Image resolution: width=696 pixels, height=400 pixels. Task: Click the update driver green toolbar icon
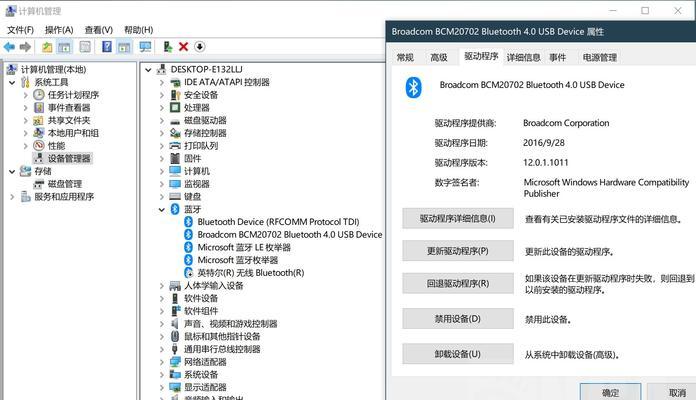(168, 47)
